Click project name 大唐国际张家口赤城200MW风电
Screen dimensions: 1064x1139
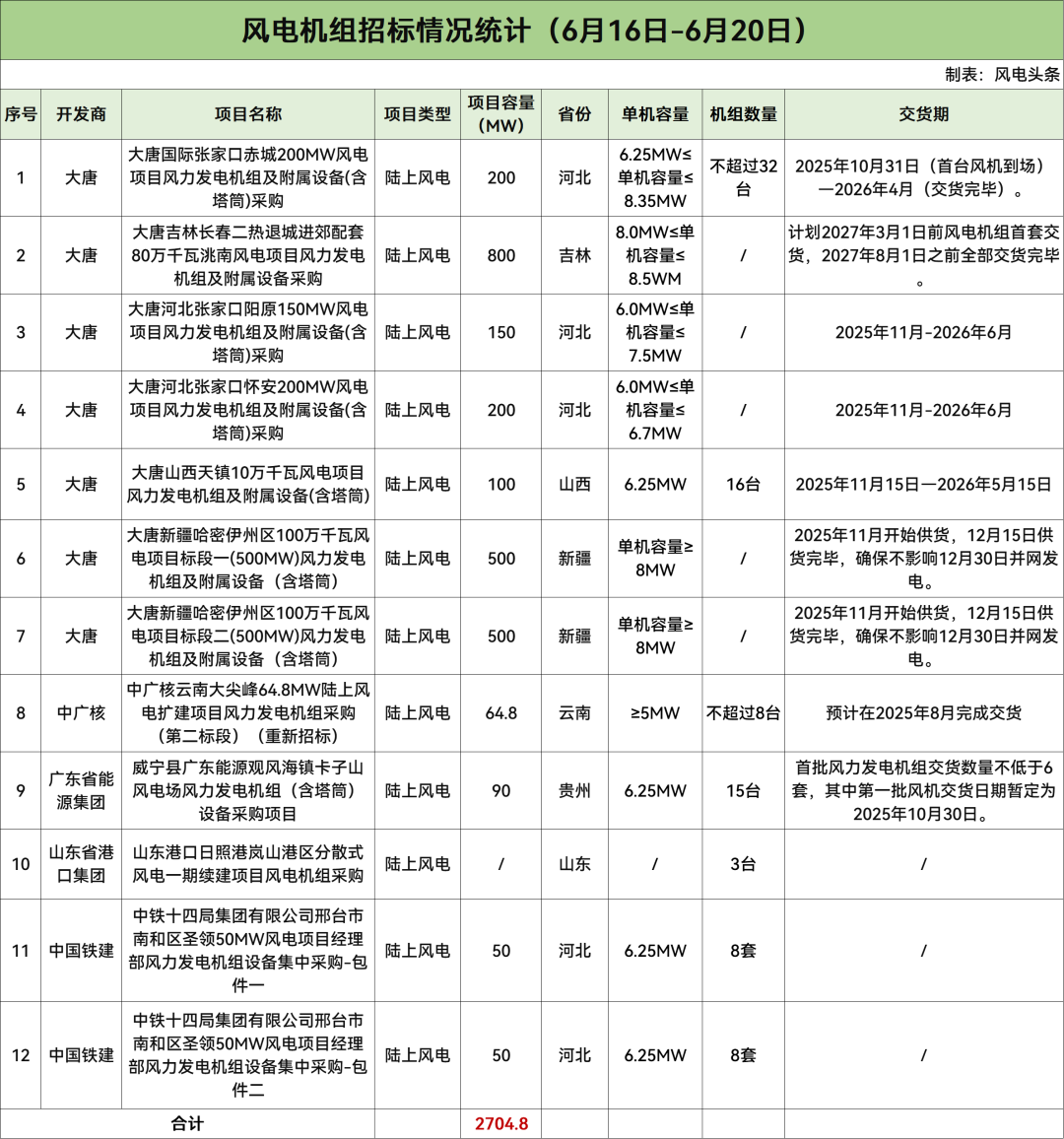pos(247,178)
